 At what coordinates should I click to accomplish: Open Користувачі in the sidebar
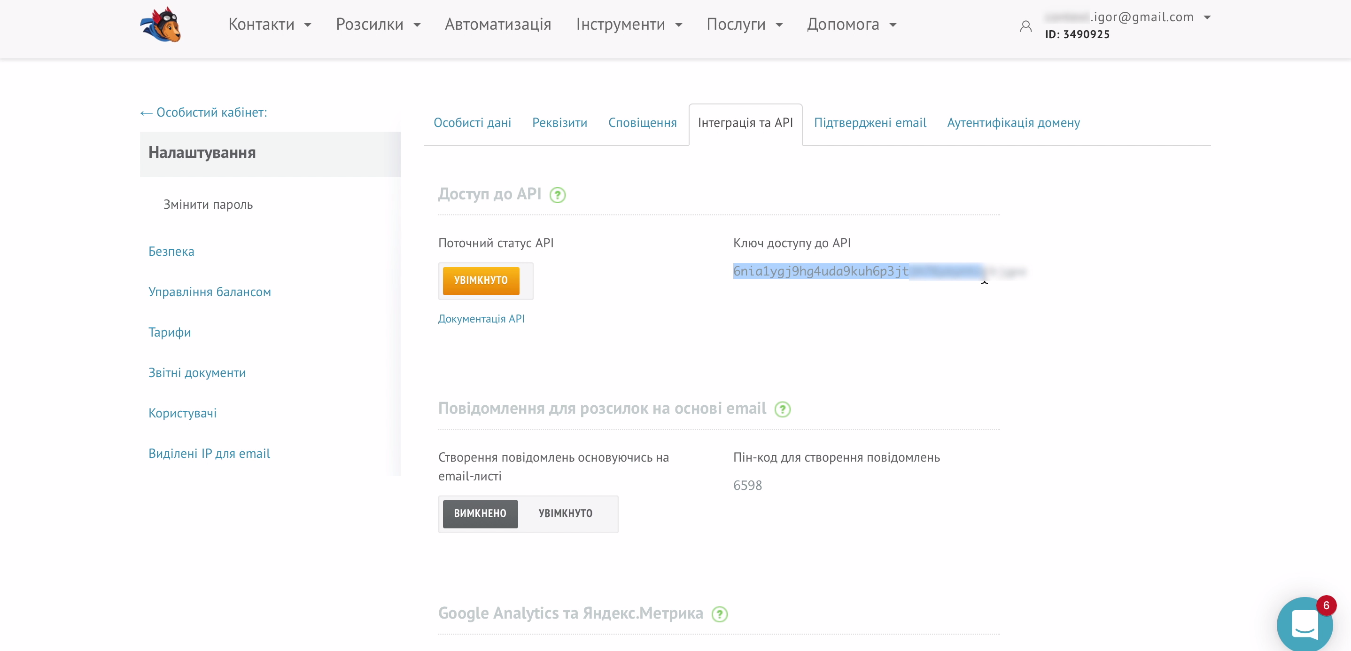(x=182, y=413)
